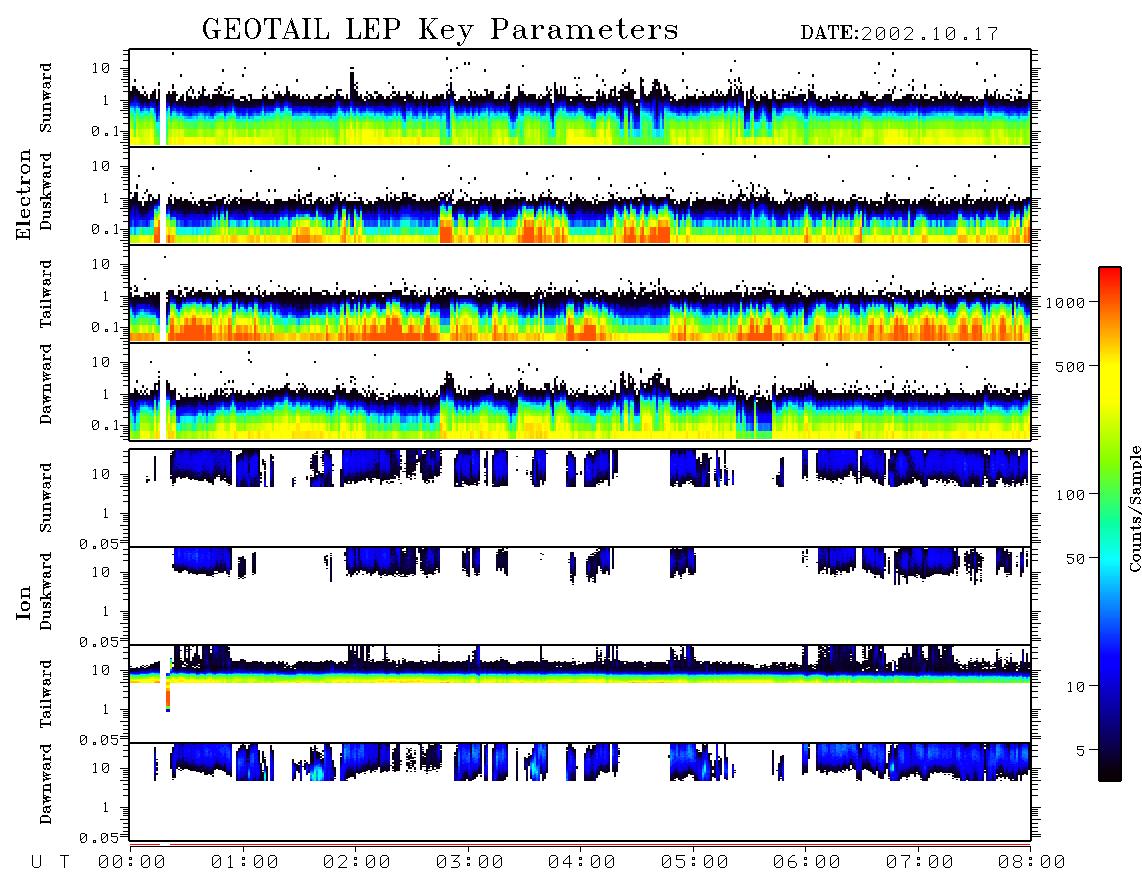The image size is (1142, 880).
Task: Click inside the Electron Dawnward spectrogram panel
Action: click(x=580, y=392)
